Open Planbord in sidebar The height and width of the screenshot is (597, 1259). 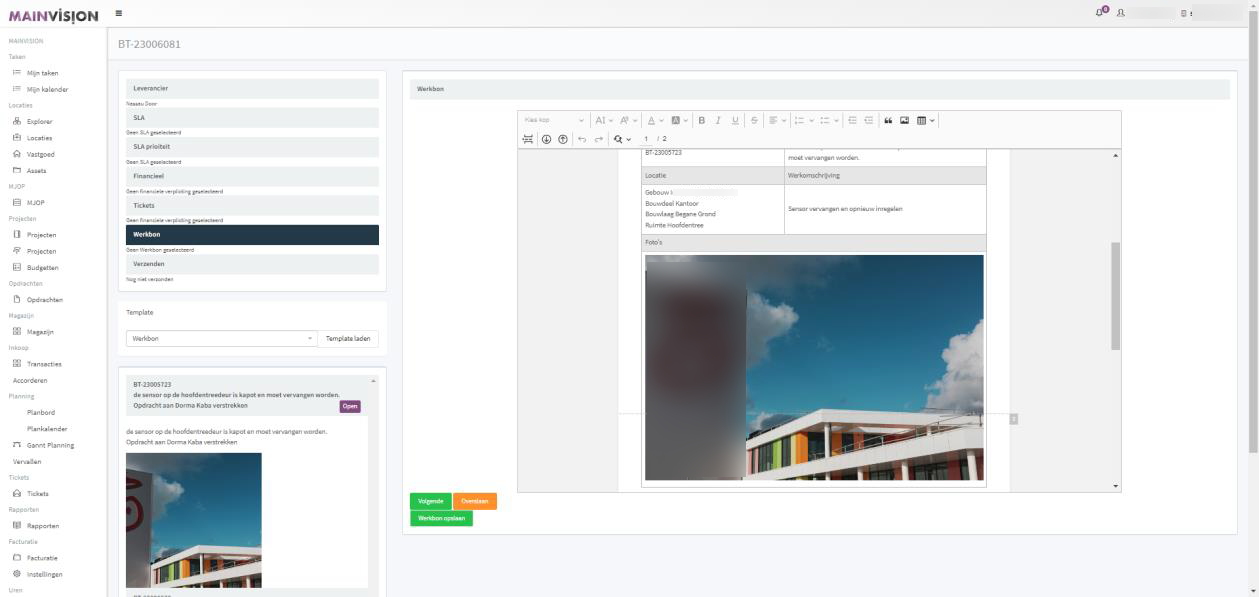pos(41,412)
